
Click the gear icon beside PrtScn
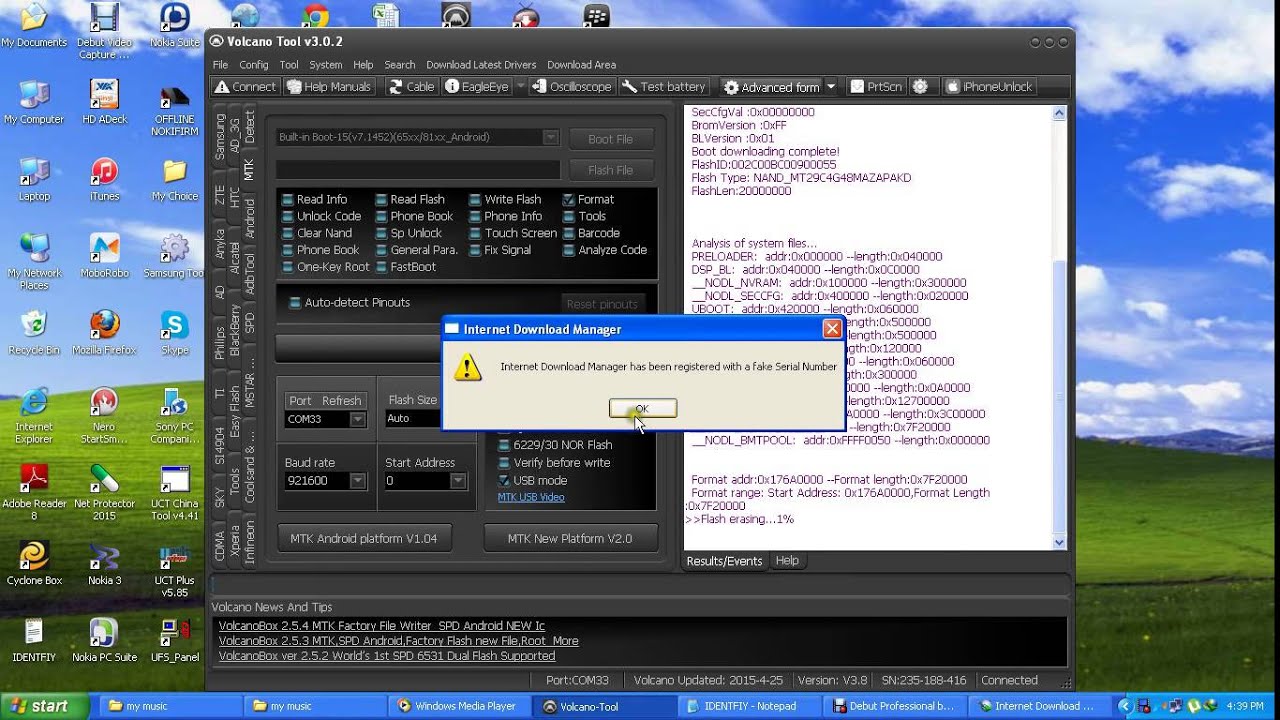[920, 87]
